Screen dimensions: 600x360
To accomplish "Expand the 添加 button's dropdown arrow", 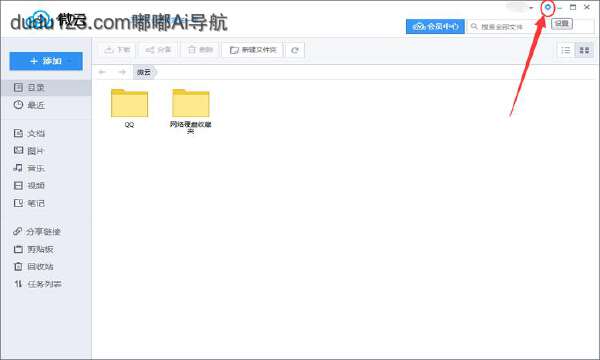I will point(70,61).
